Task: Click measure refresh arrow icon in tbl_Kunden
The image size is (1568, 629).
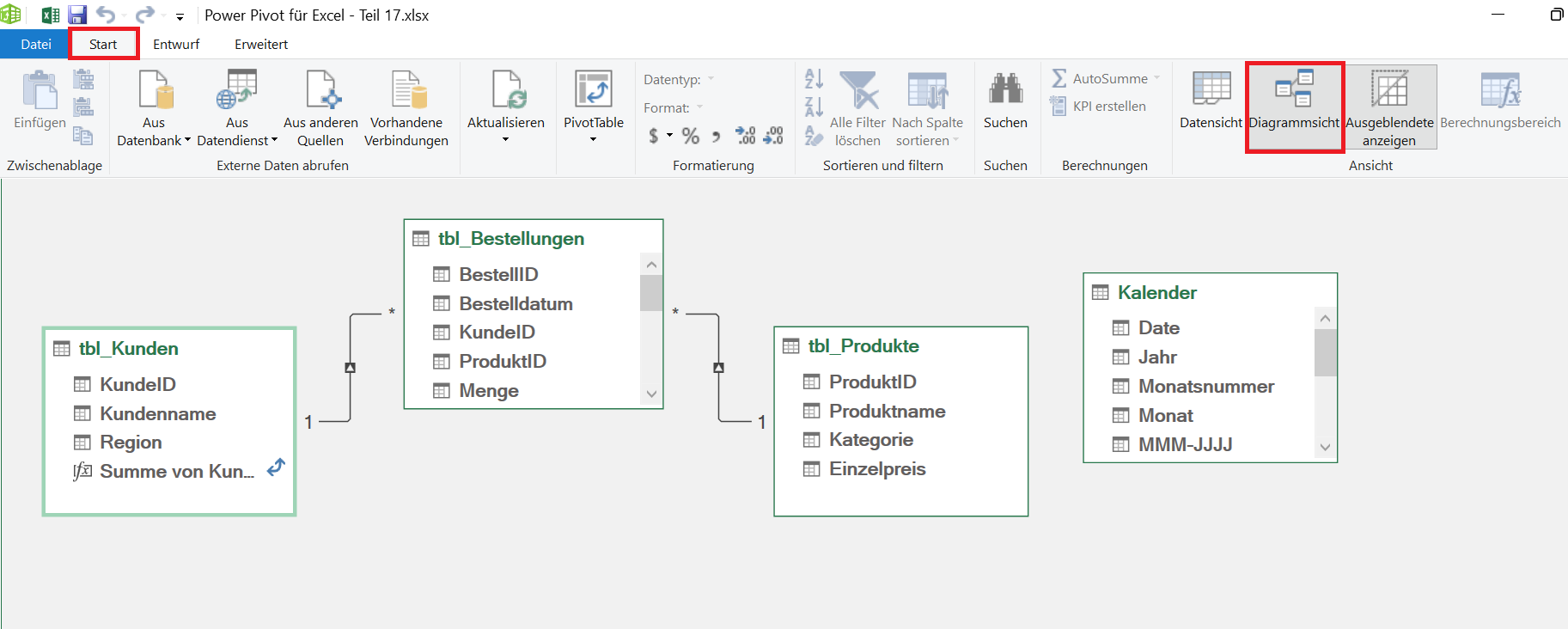Action: click(x=276, y=467)
